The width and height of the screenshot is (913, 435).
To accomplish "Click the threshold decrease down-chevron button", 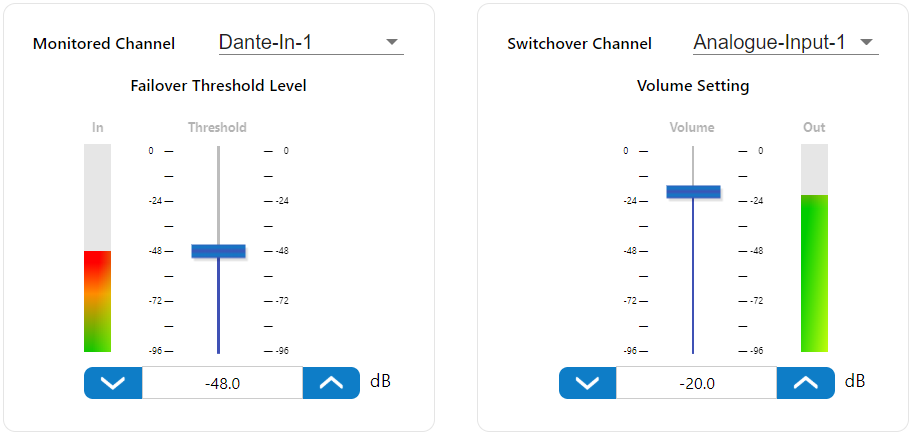I will point(113,383).
